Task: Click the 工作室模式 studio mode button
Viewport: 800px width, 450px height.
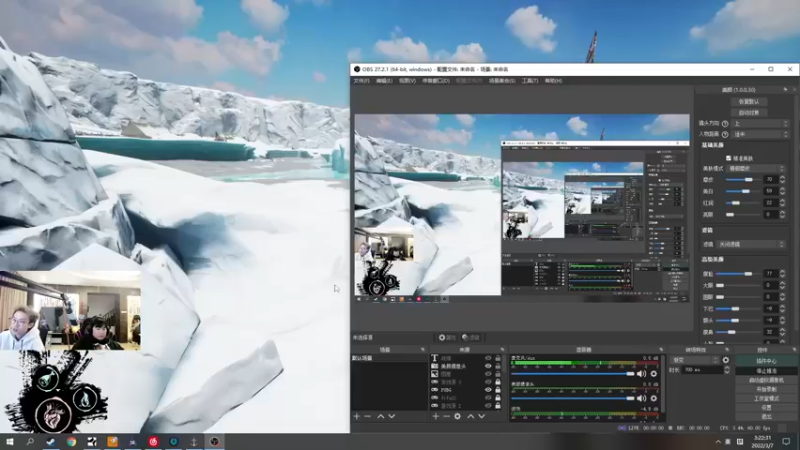Action: 766,398
